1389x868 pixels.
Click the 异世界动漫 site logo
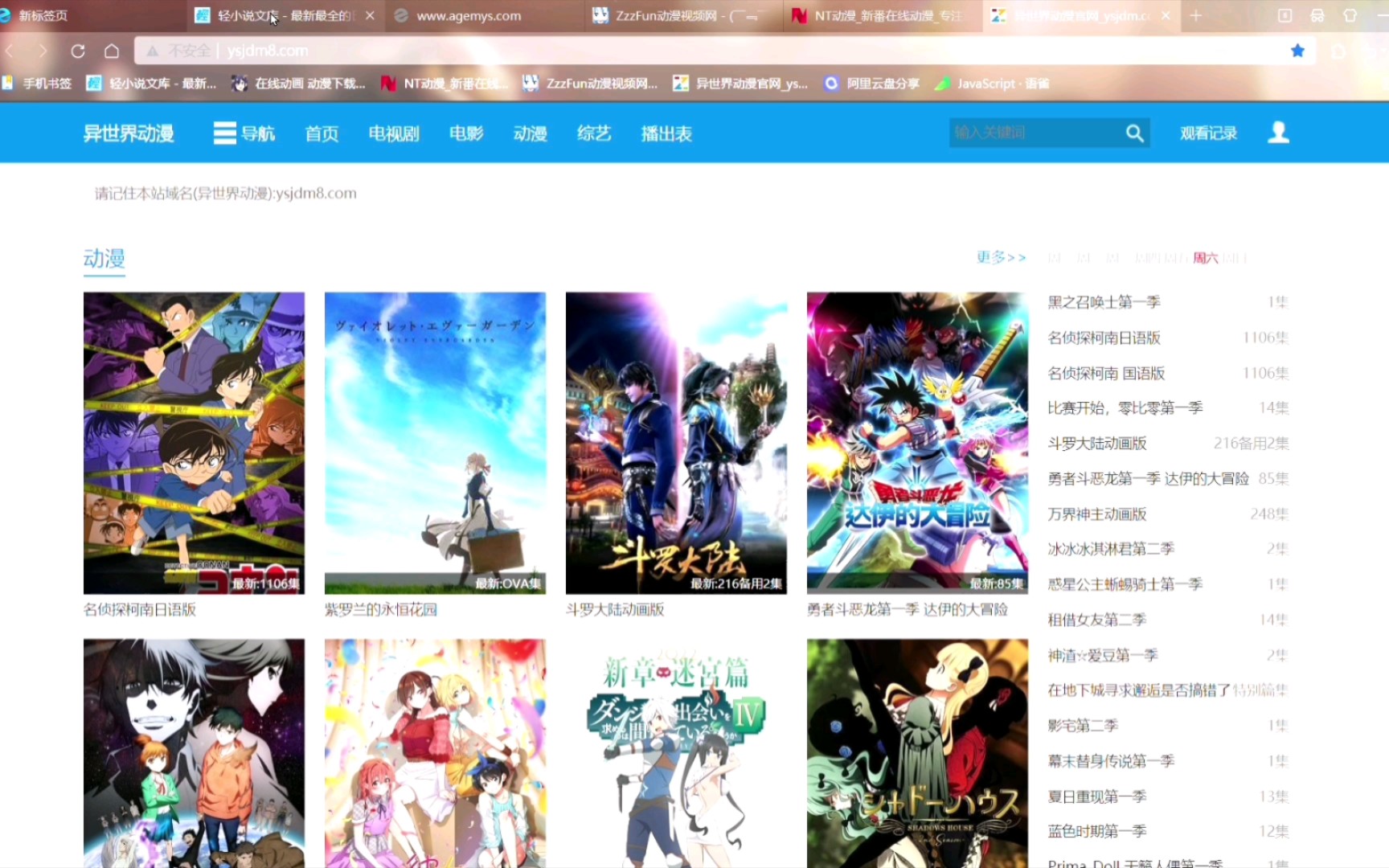pyautogui.click(x=129, y=133)
